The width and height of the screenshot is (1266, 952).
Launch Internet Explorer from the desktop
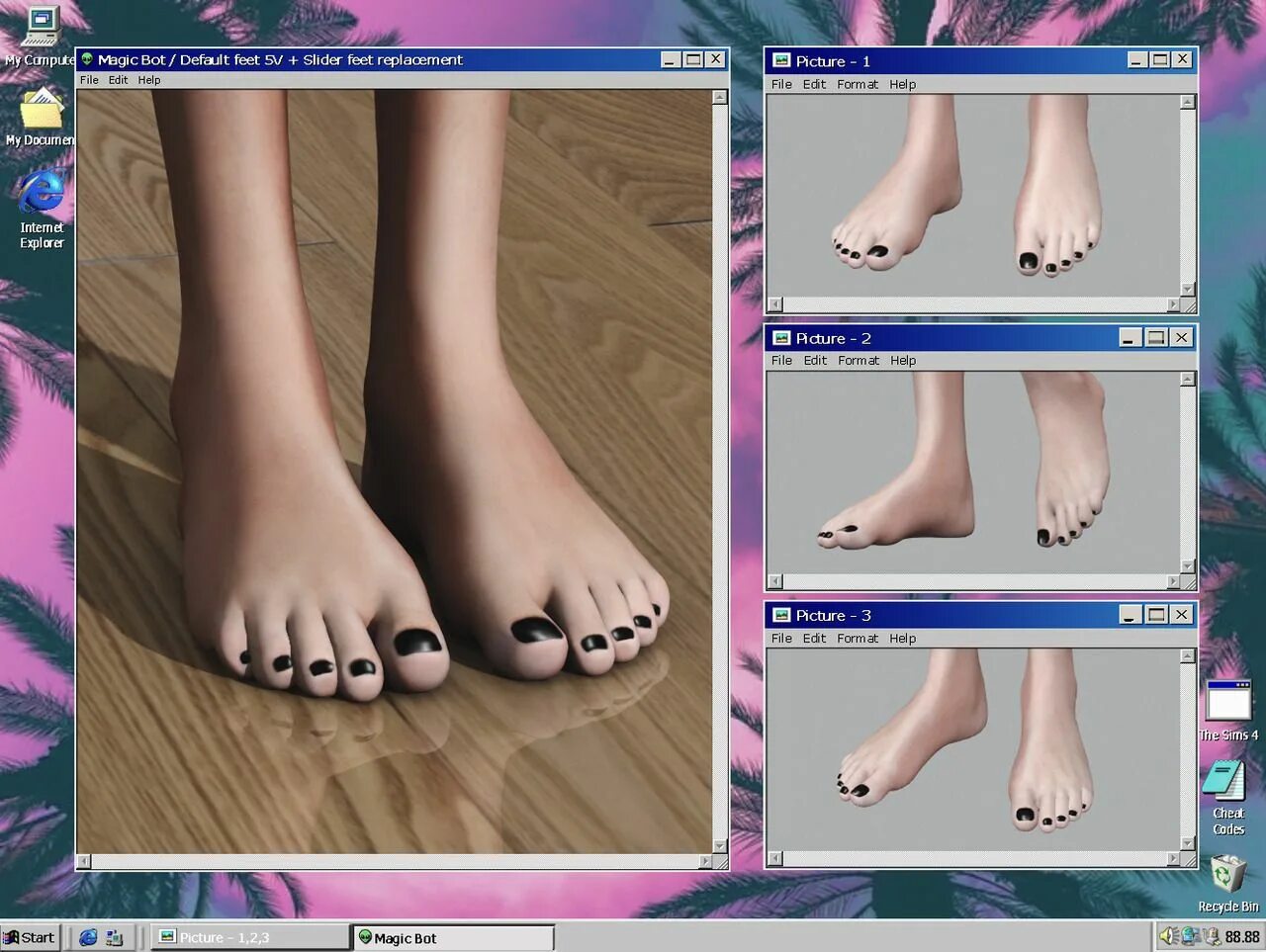click(41, 192)
